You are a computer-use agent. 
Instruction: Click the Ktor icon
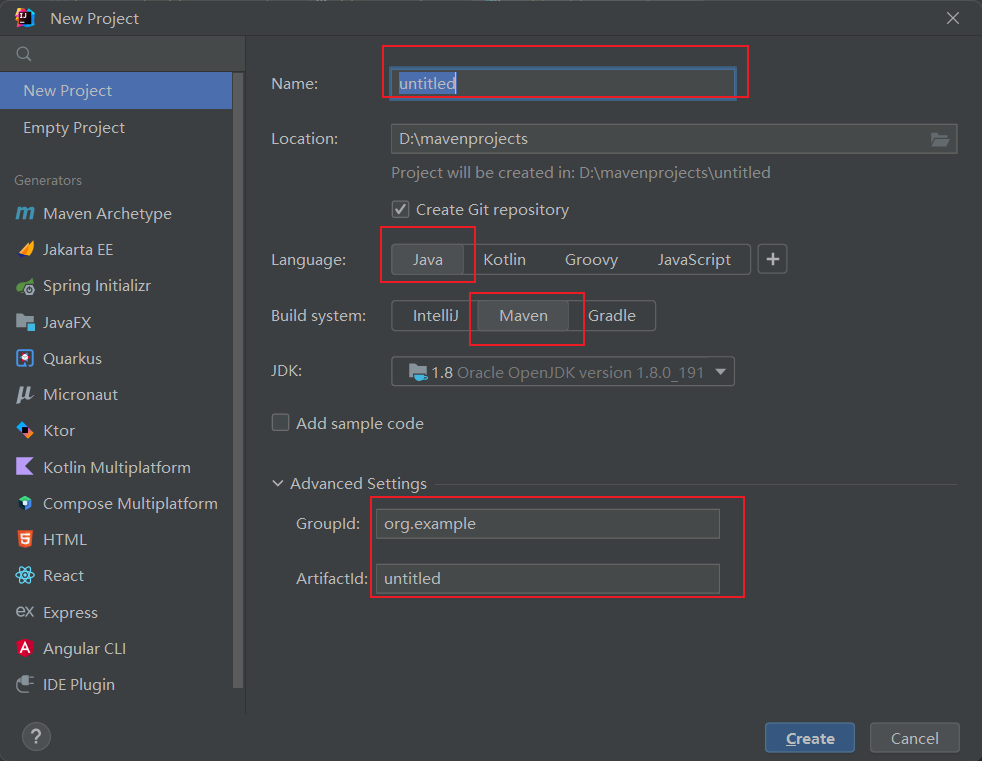coord(25,430)
